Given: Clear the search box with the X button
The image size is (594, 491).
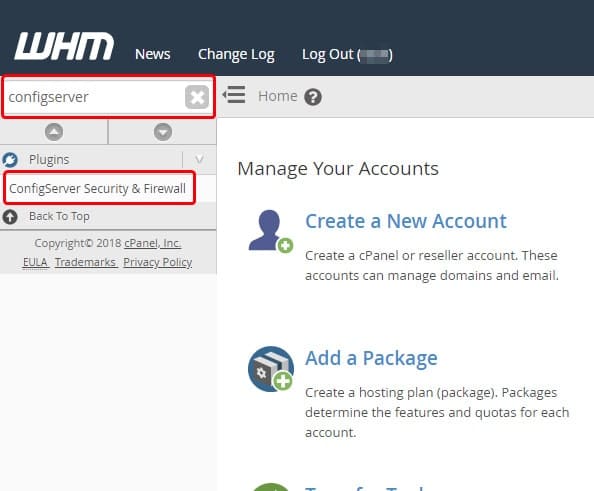Looking at the screenshot, I should pyautogui.click(x=197, y=97).
